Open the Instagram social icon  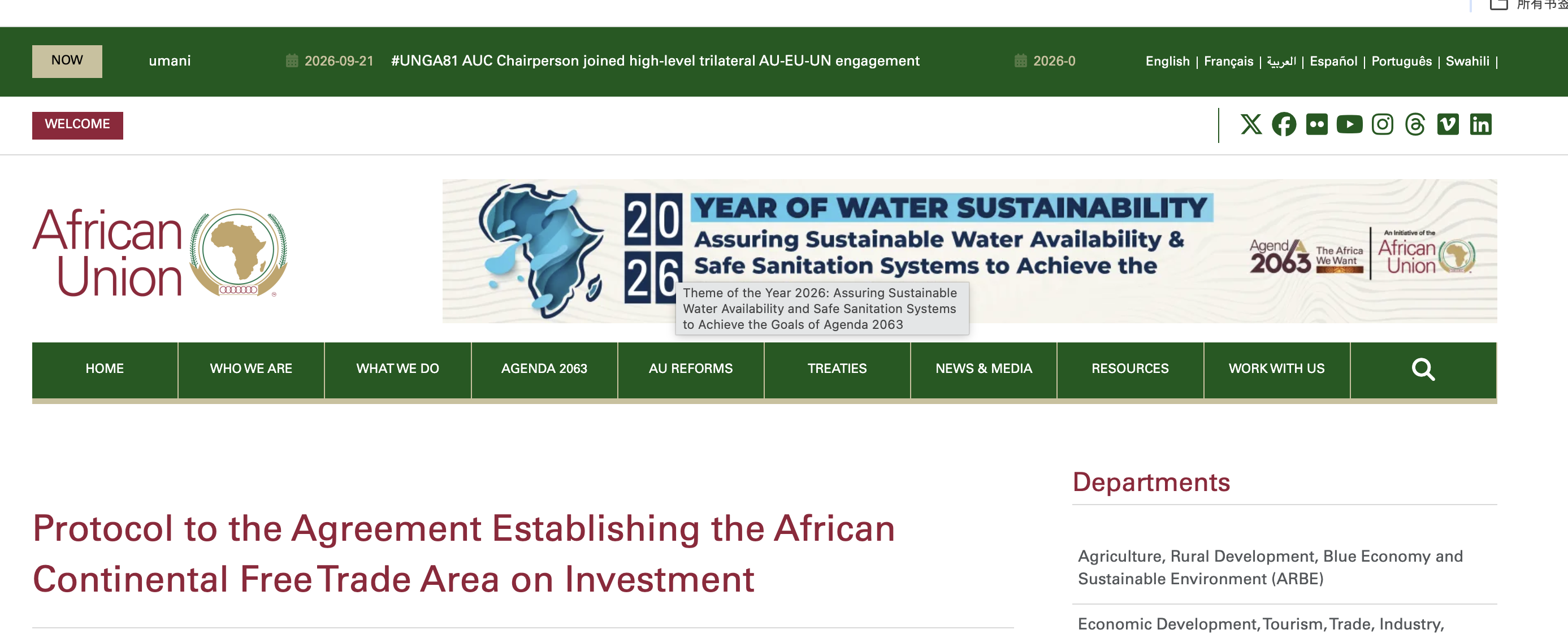(1383, 124)
